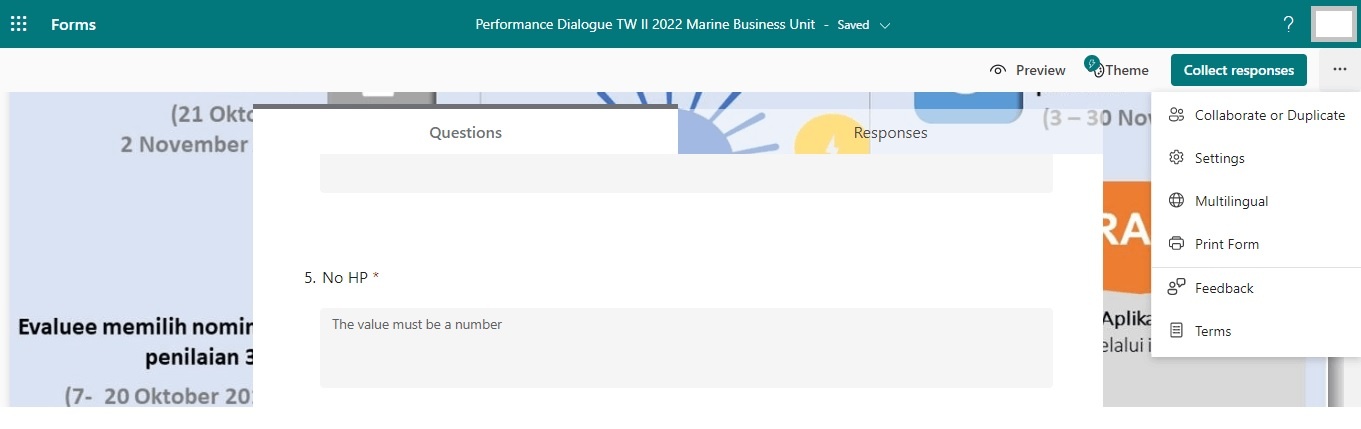Open the user profile avatar
Screen dimensions: 1361x429
click(x=1333, y=24)
